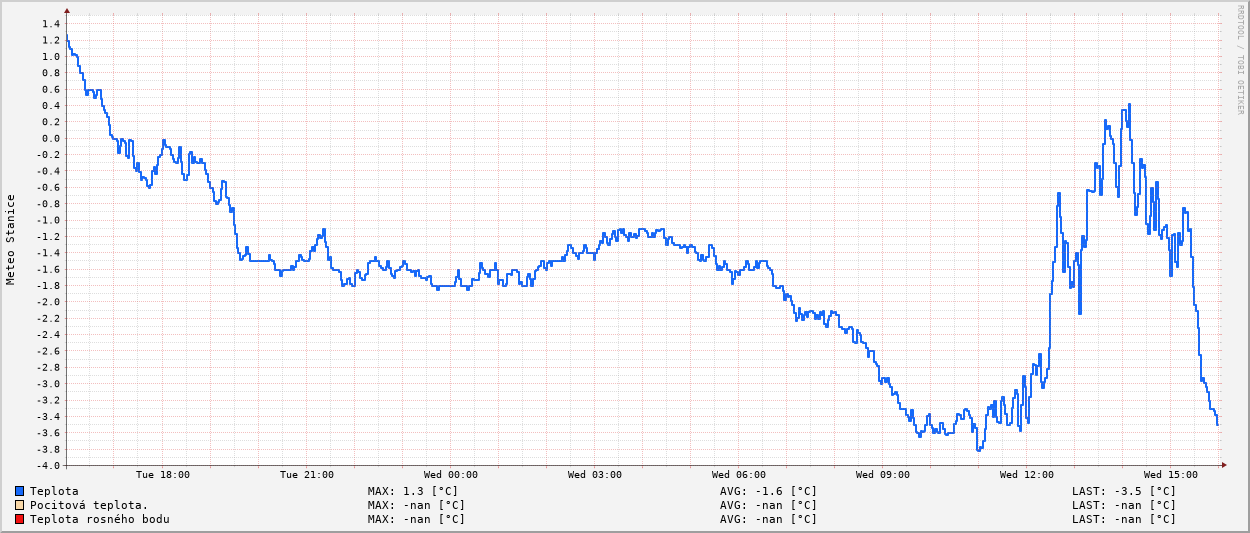Image resolution: width=1250 pixels, height=533 pixels.
Task: Click the peach Pocitová teplota legend swatch
Action: point(19,505)
